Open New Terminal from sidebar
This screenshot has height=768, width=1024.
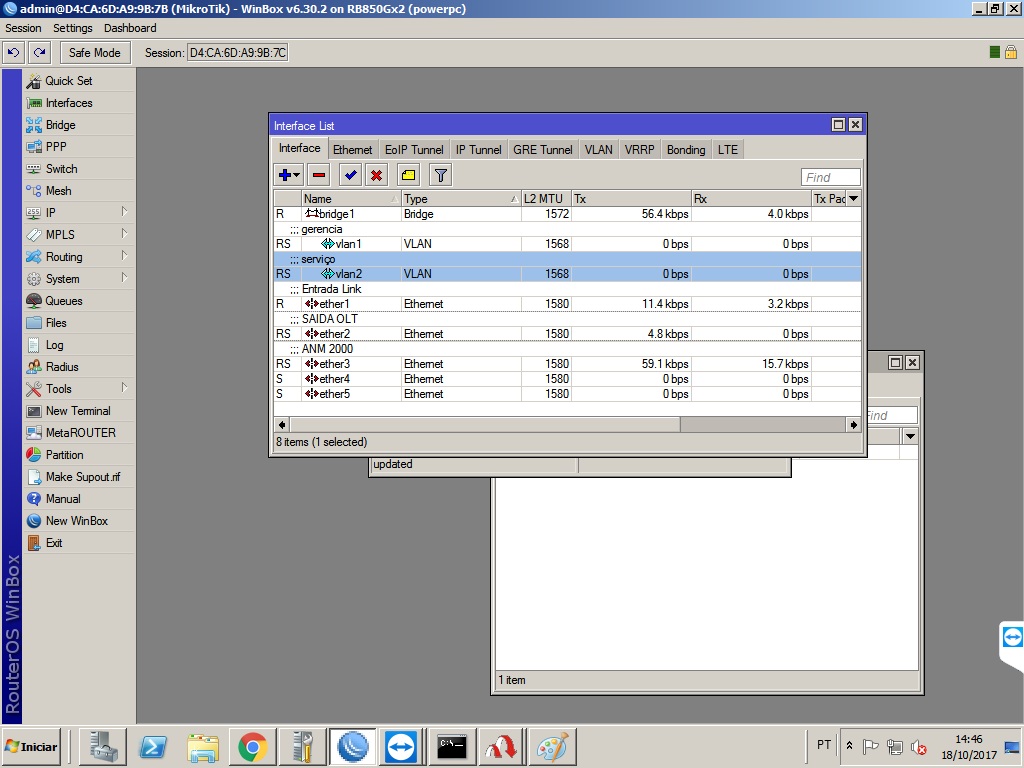click(x=78, y=411)
